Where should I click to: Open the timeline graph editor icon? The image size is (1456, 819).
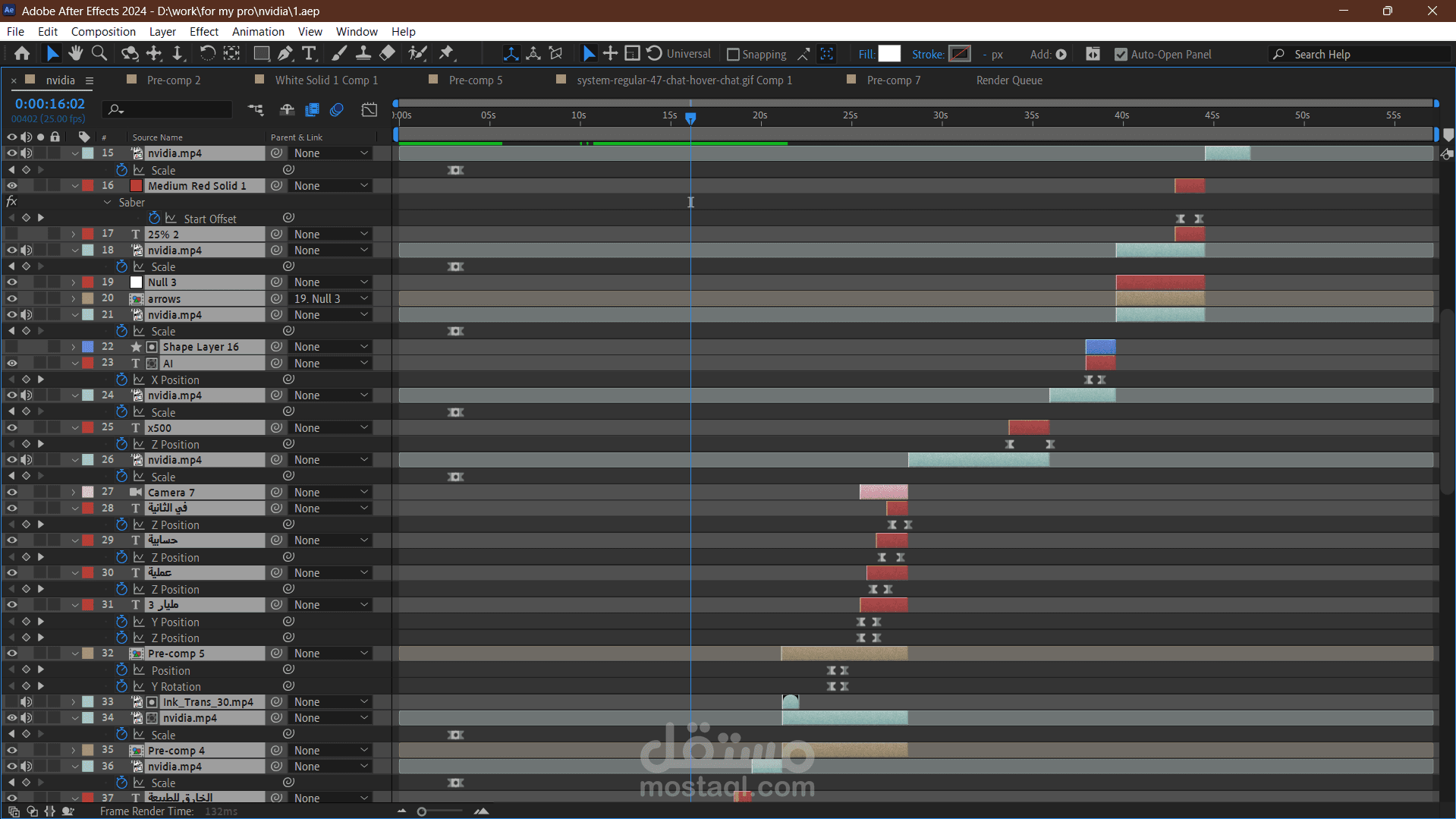(x=370, y=110)
